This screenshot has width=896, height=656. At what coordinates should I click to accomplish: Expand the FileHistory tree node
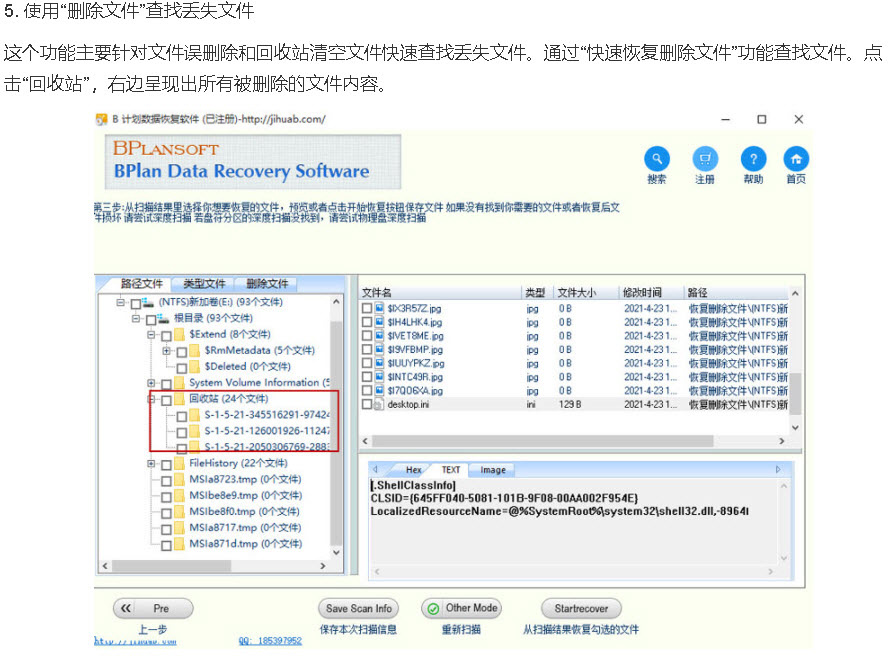tap(151, 463)
